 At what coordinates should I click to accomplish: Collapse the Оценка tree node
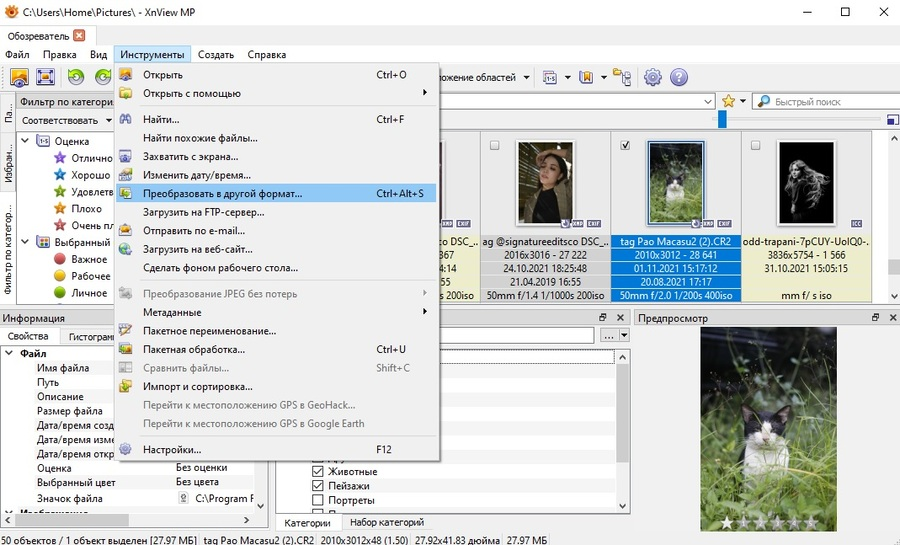25,141
